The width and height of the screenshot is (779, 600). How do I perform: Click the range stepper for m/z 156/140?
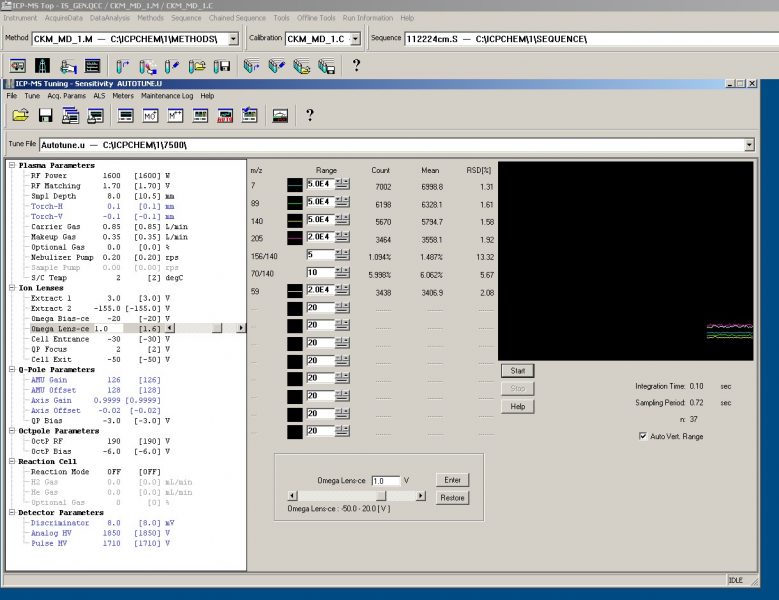point(342,254)
